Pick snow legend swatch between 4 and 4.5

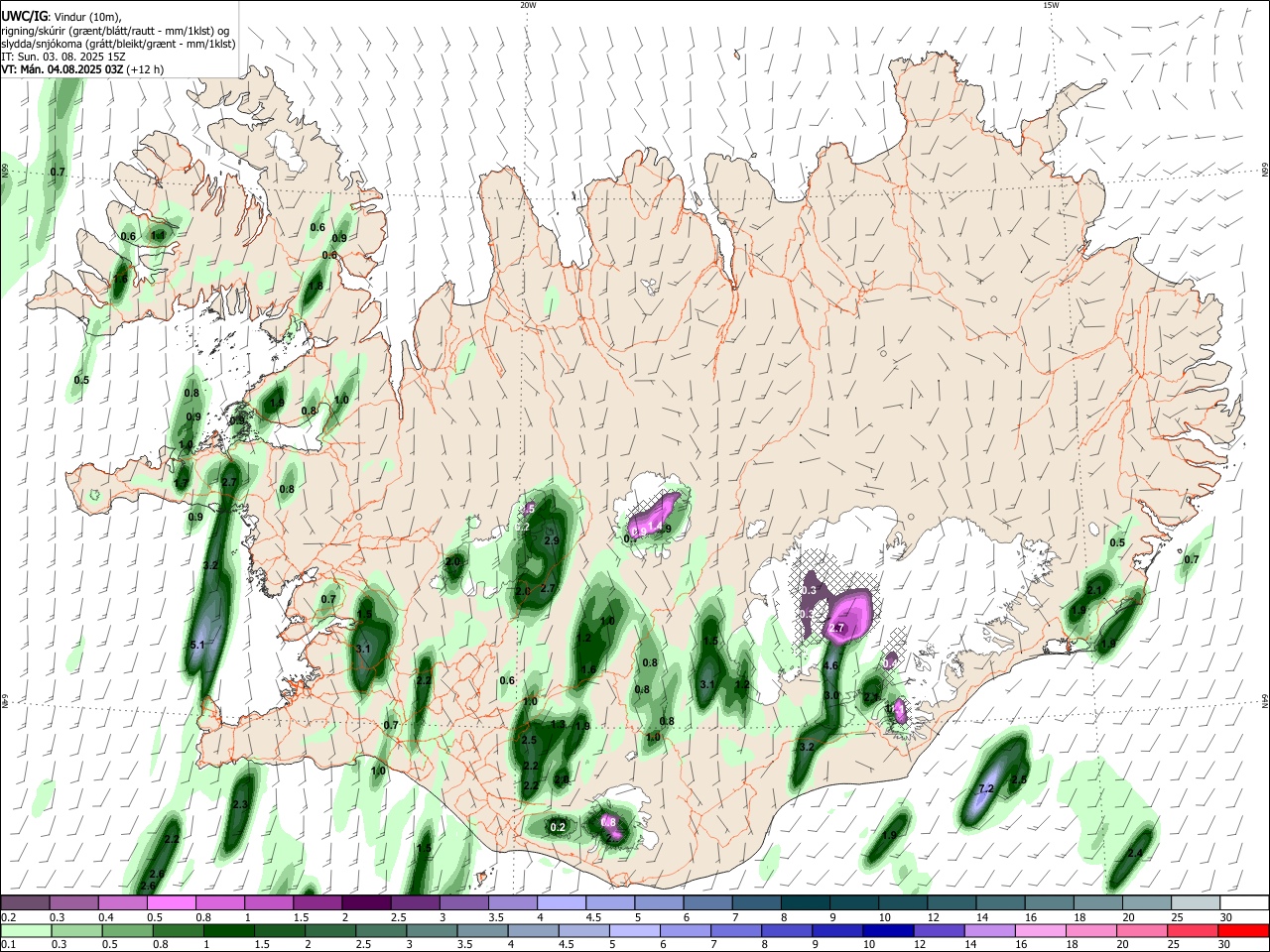click(562, 902)
